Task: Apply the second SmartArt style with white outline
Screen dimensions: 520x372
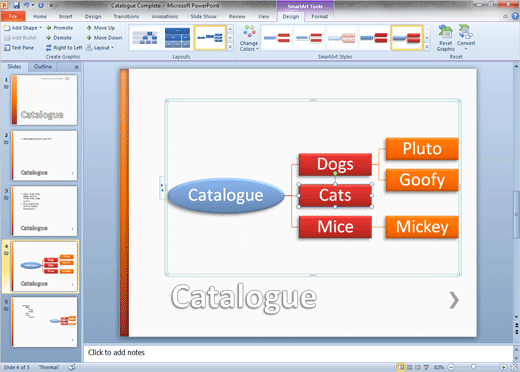Action: coord(309,38)
